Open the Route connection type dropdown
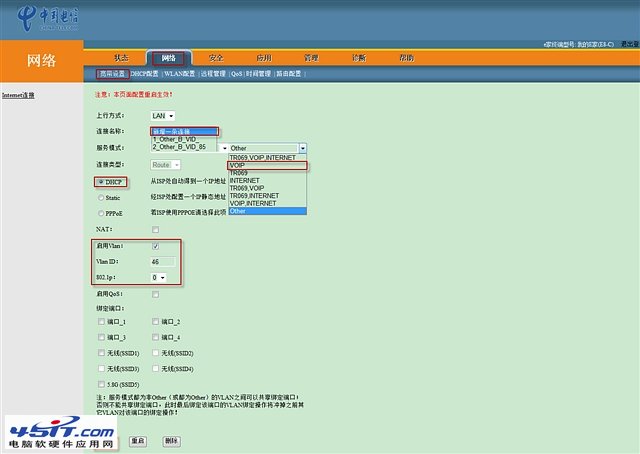 tap(166, 165)
